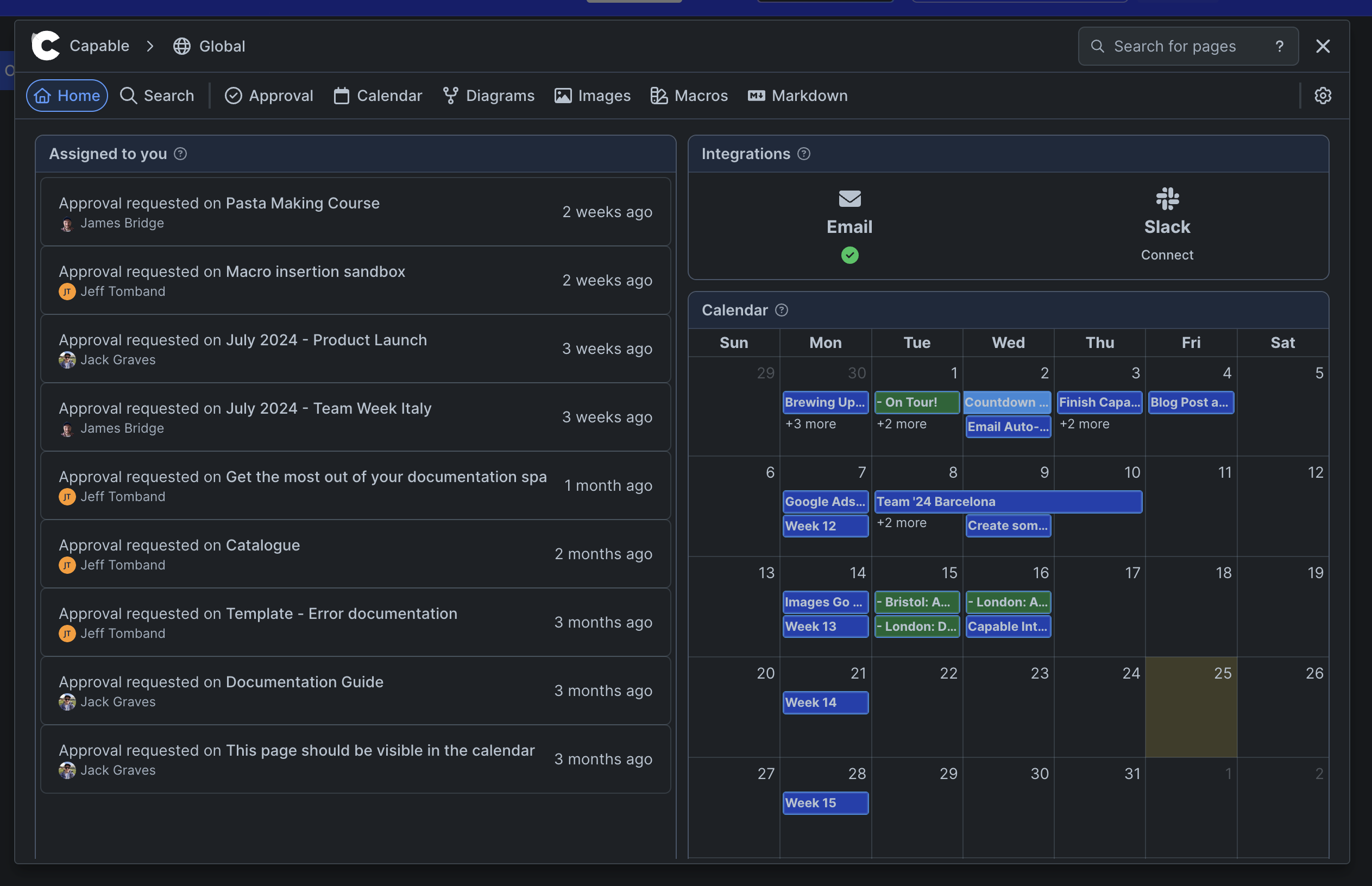This screenshot has height=886, width=1372.
Task: Click Connect under Slack
Action: click(1167, 255)
